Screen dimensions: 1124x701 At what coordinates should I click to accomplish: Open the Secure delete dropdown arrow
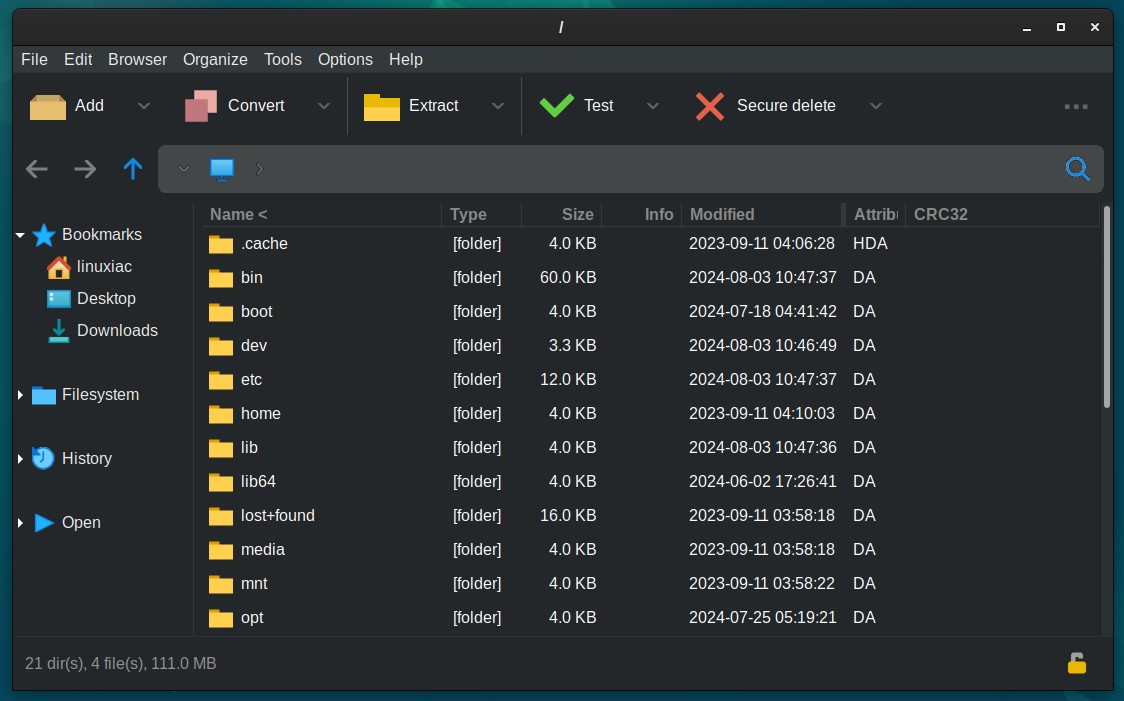pos(875,106)
